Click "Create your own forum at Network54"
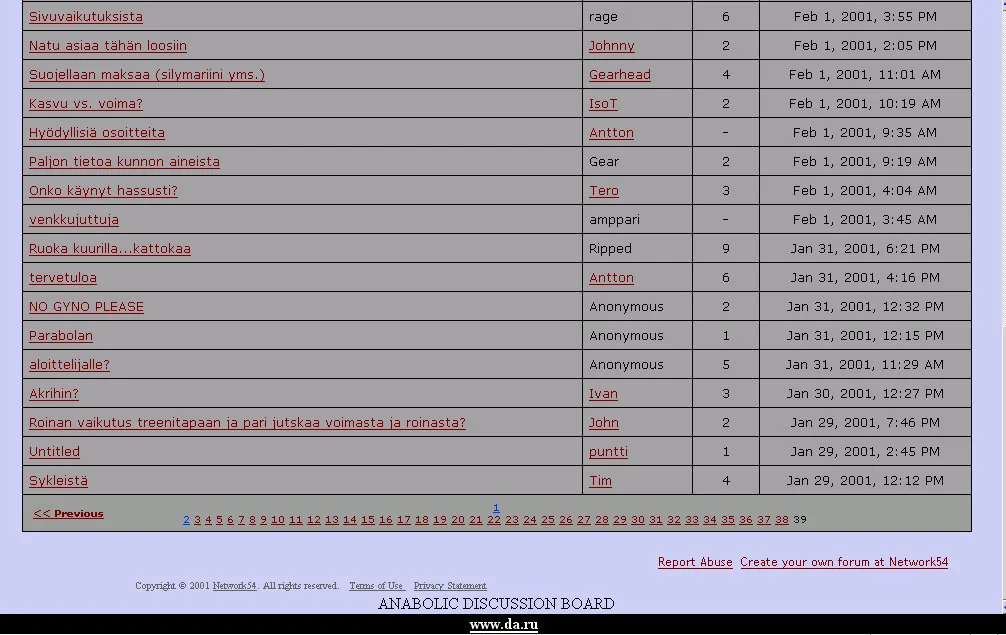Viewport: 1006px width, 635px height. pyautogui.click(x=843, y=563)
